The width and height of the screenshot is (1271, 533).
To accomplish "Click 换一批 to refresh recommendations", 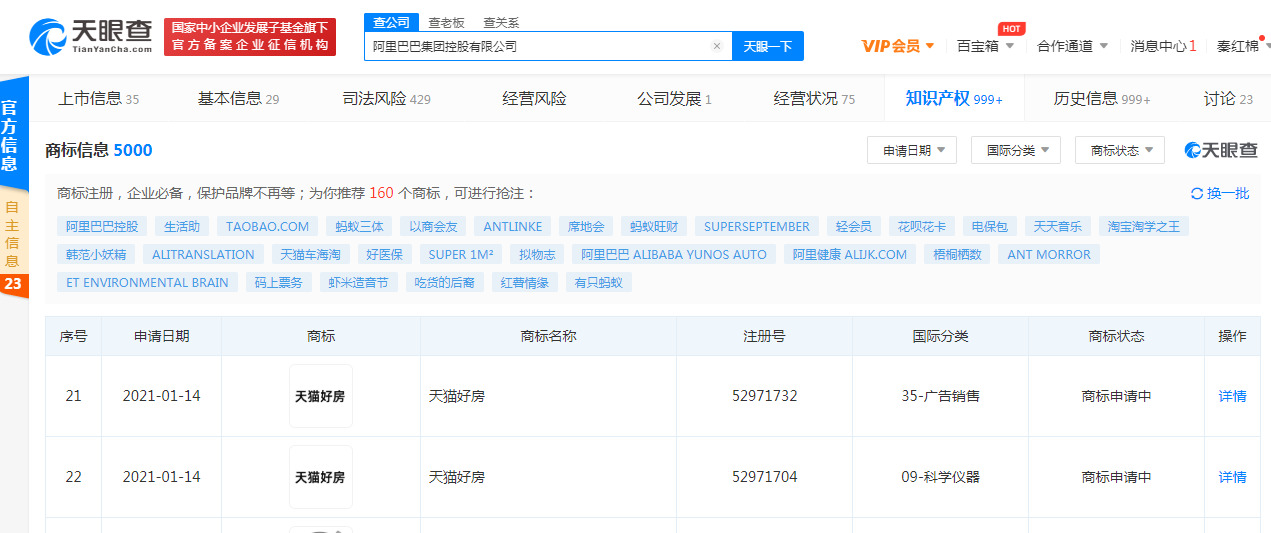I will 1220,193.
